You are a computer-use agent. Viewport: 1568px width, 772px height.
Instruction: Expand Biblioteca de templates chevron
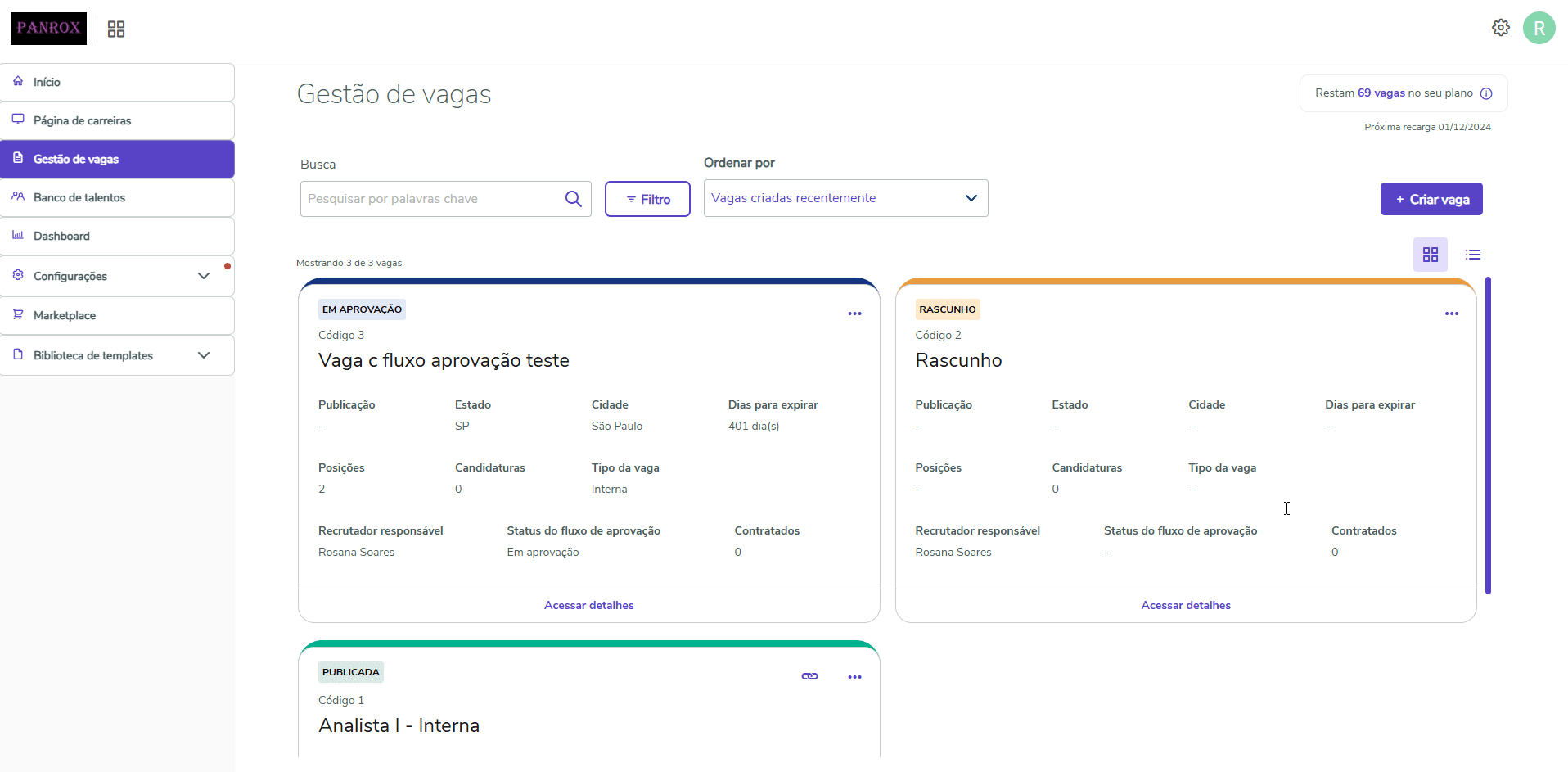[204, 355]
